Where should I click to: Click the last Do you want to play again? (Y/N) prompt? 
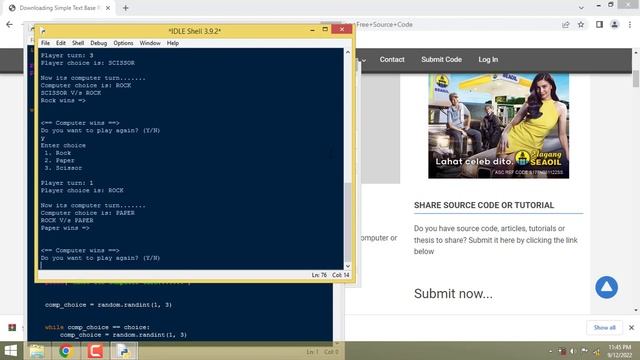[x=100, y=258]
